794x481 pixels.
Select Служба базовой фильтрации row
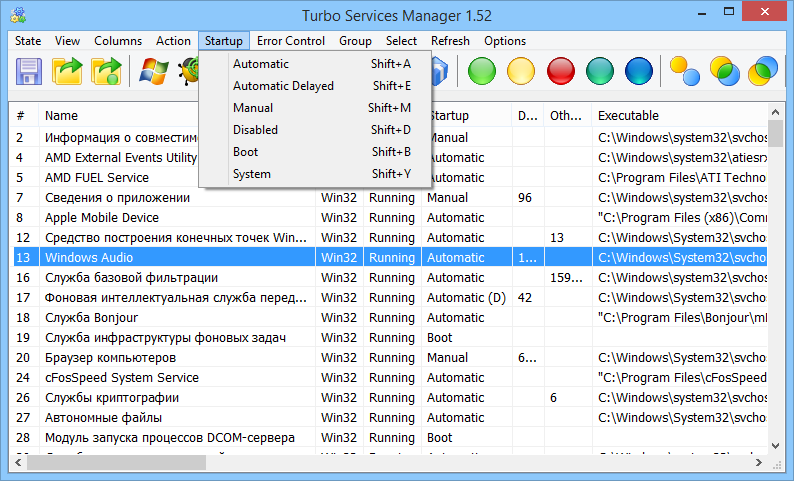coord(389,277)
